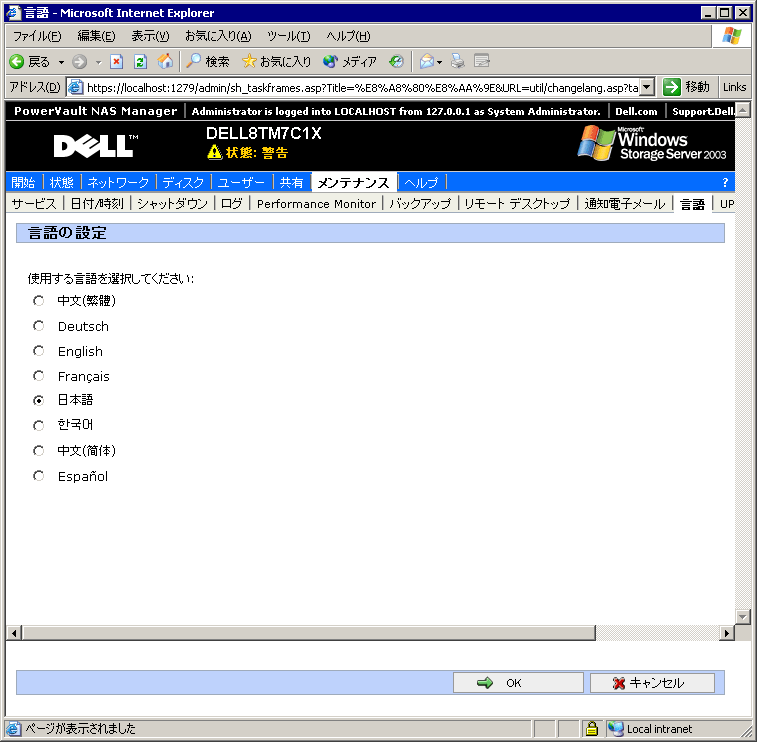This screenshot has height=742, width=757.
Task: Open the ヘルプ tab in blue navigation bar
Action: 421,182
